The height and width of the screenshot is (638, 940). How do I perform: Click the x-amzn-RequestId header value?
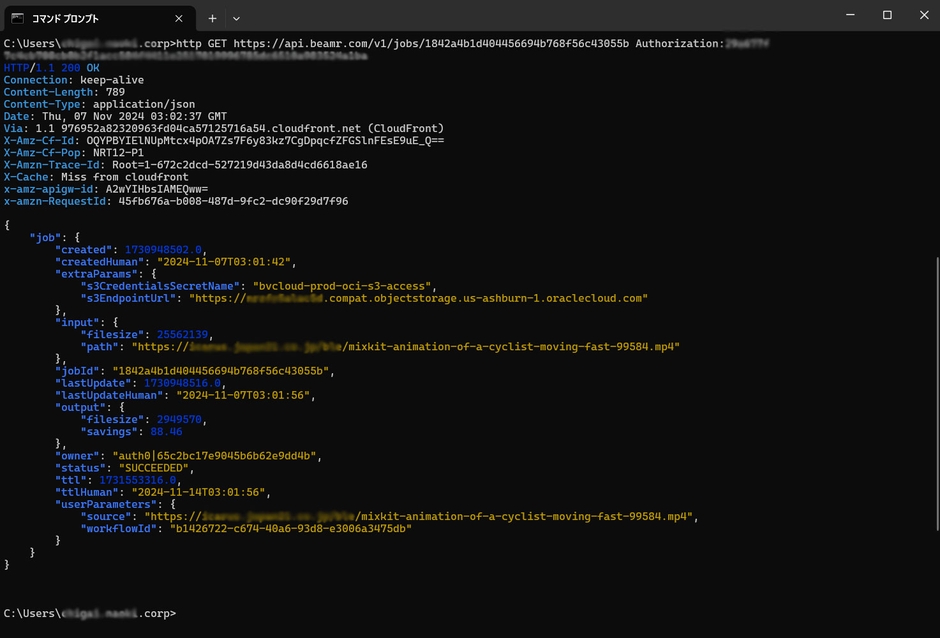pos(233,201)
